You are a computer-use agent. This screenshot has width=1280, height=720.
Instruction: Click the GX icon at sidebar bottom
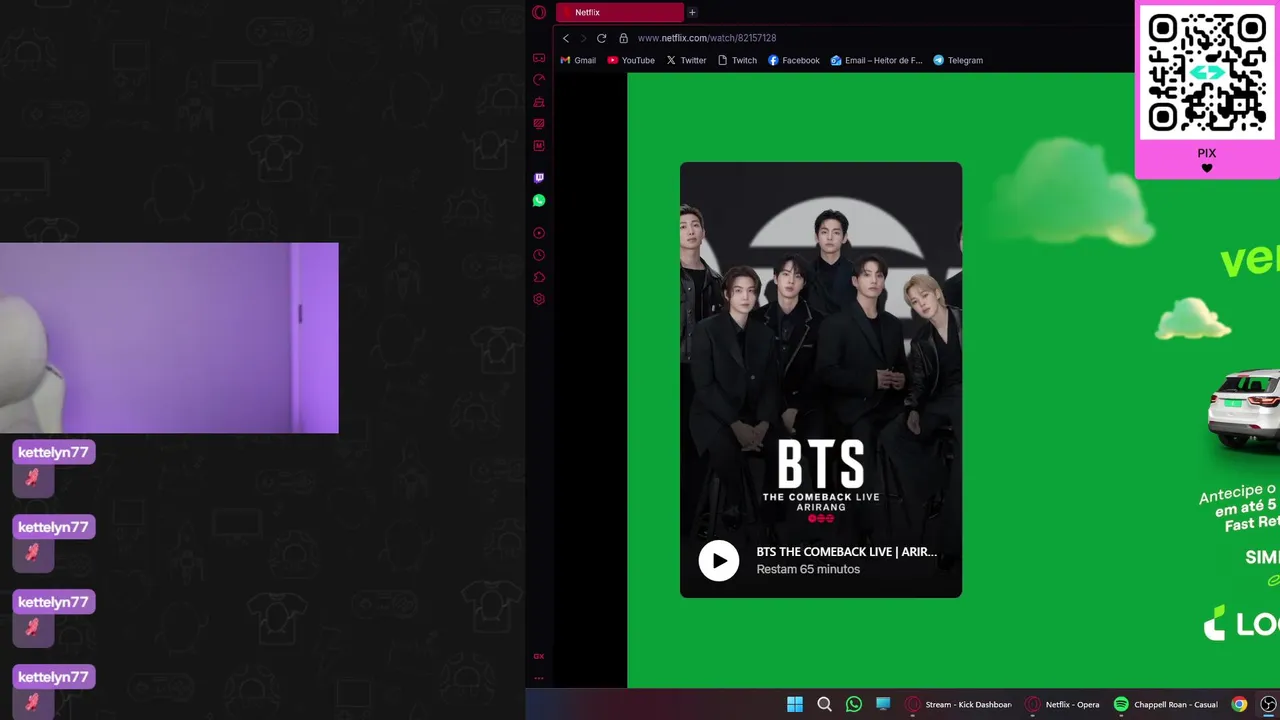[x=538, y=656]
